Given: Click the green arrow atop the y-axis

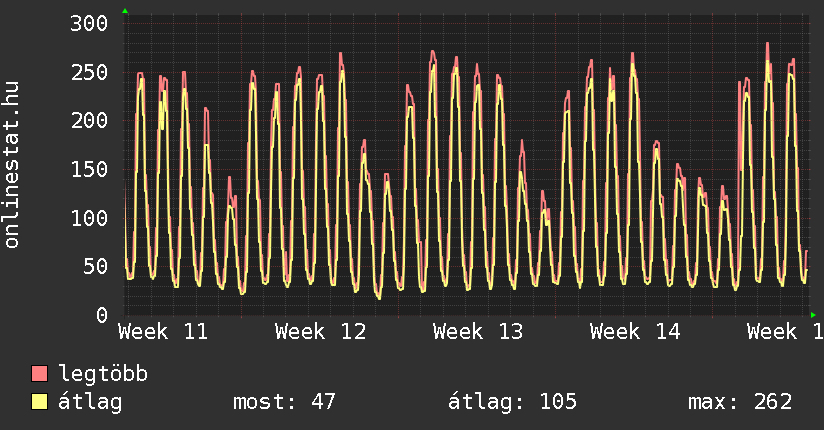Looking at the screenshot, I should (125, 11).
